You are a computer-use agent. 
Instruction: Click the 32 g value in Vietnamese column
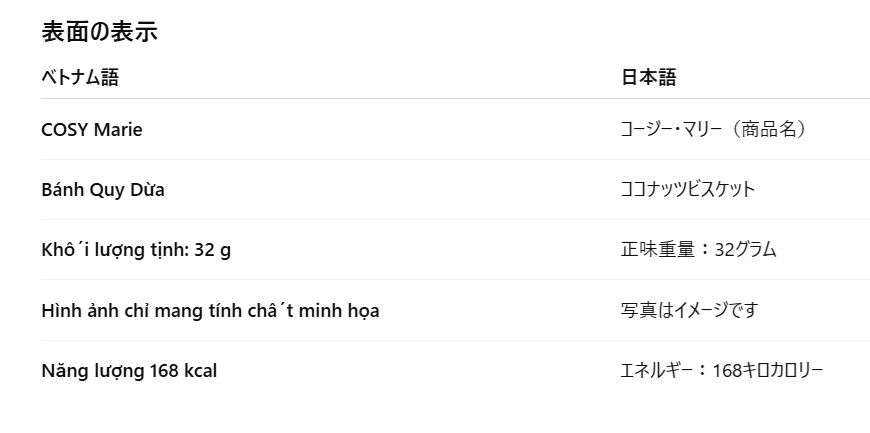click(212, 249)
